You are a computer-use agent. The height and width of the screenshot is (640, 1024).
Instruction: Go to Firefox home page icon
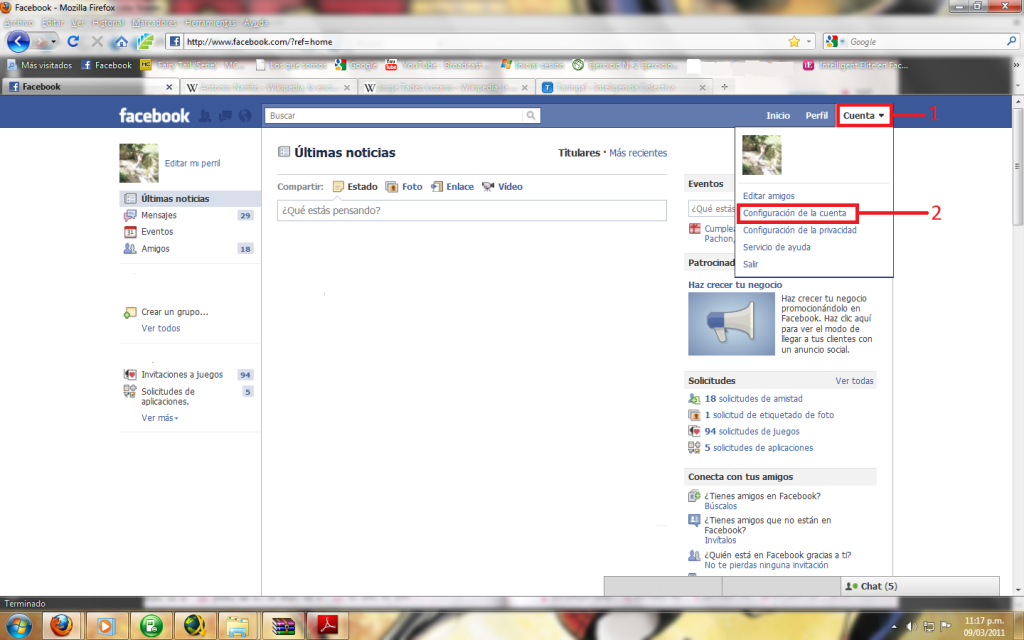[121, 42]
